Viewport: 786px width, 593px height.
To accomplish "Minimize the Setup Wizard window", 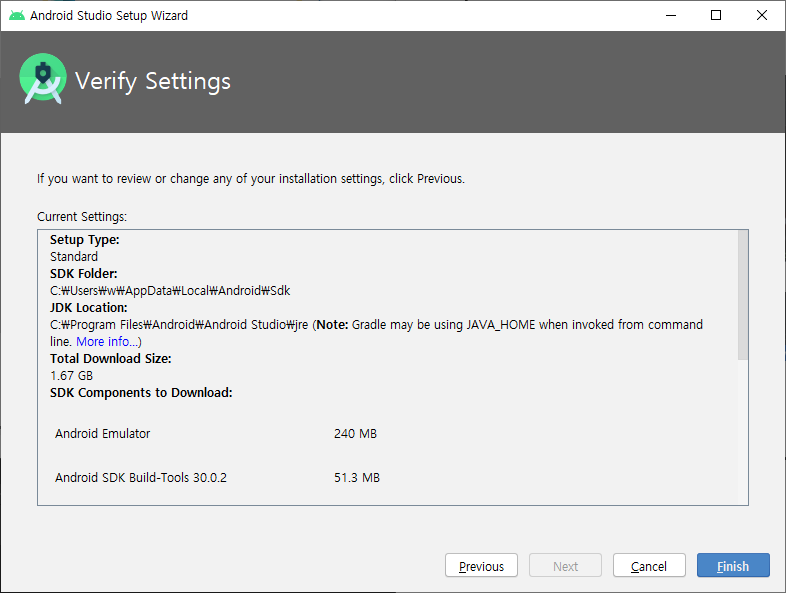I will pos(671,16).
